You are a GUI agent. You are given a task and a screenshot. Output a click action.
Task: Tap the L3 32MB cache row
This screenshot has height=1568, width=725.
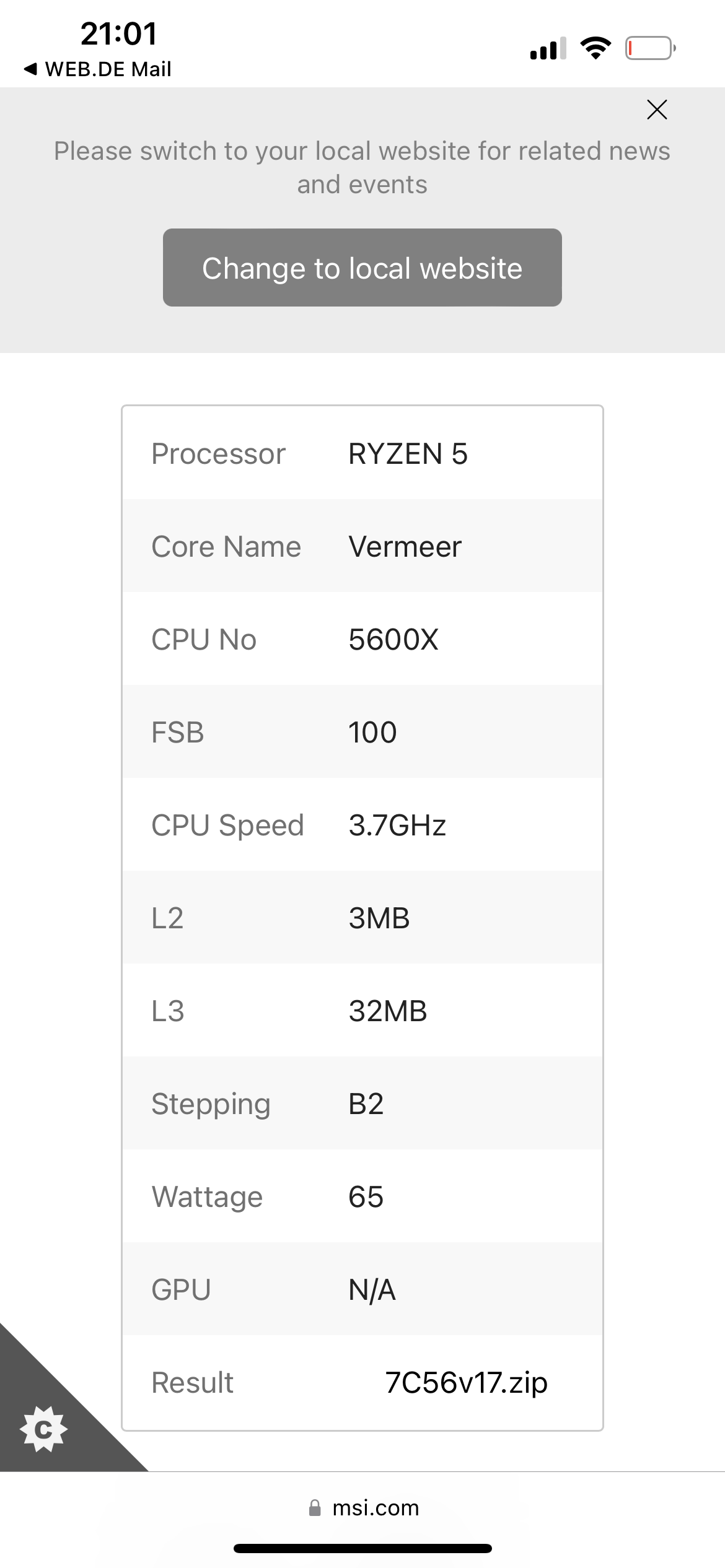click(x=362, y=1010)
